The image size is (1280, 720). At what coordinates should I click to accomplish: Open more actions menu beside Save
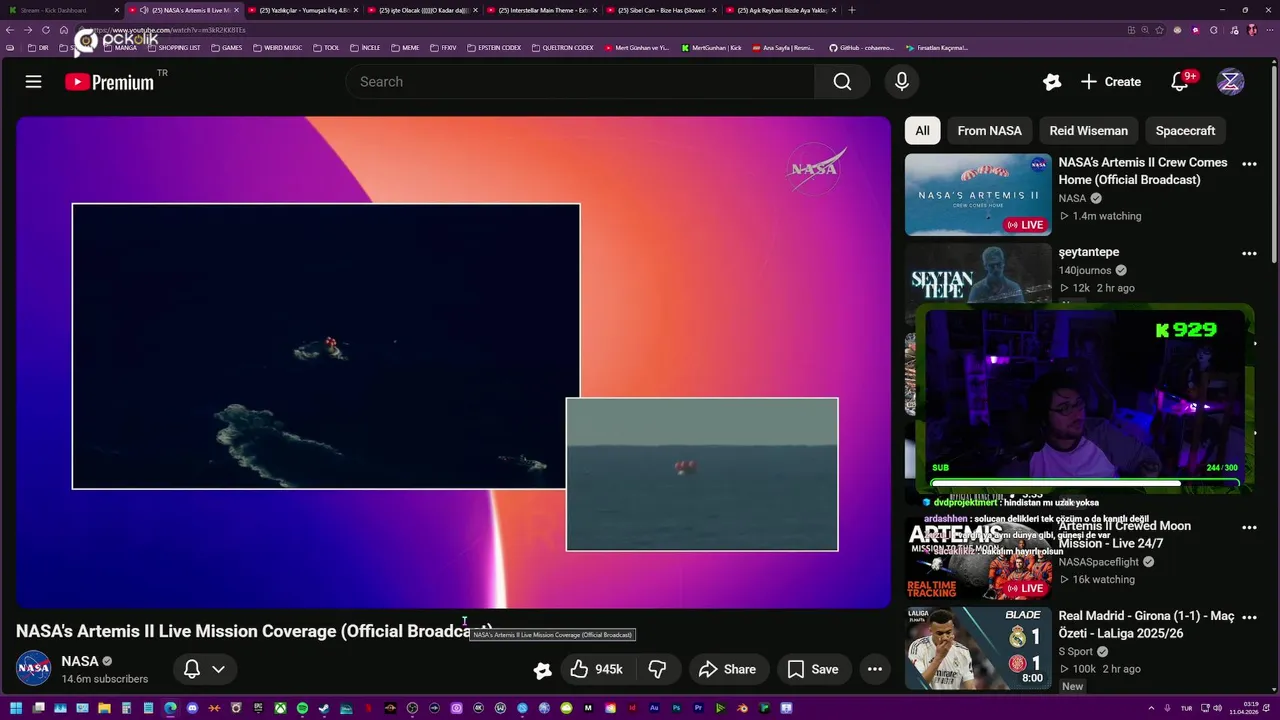point(875,669)
